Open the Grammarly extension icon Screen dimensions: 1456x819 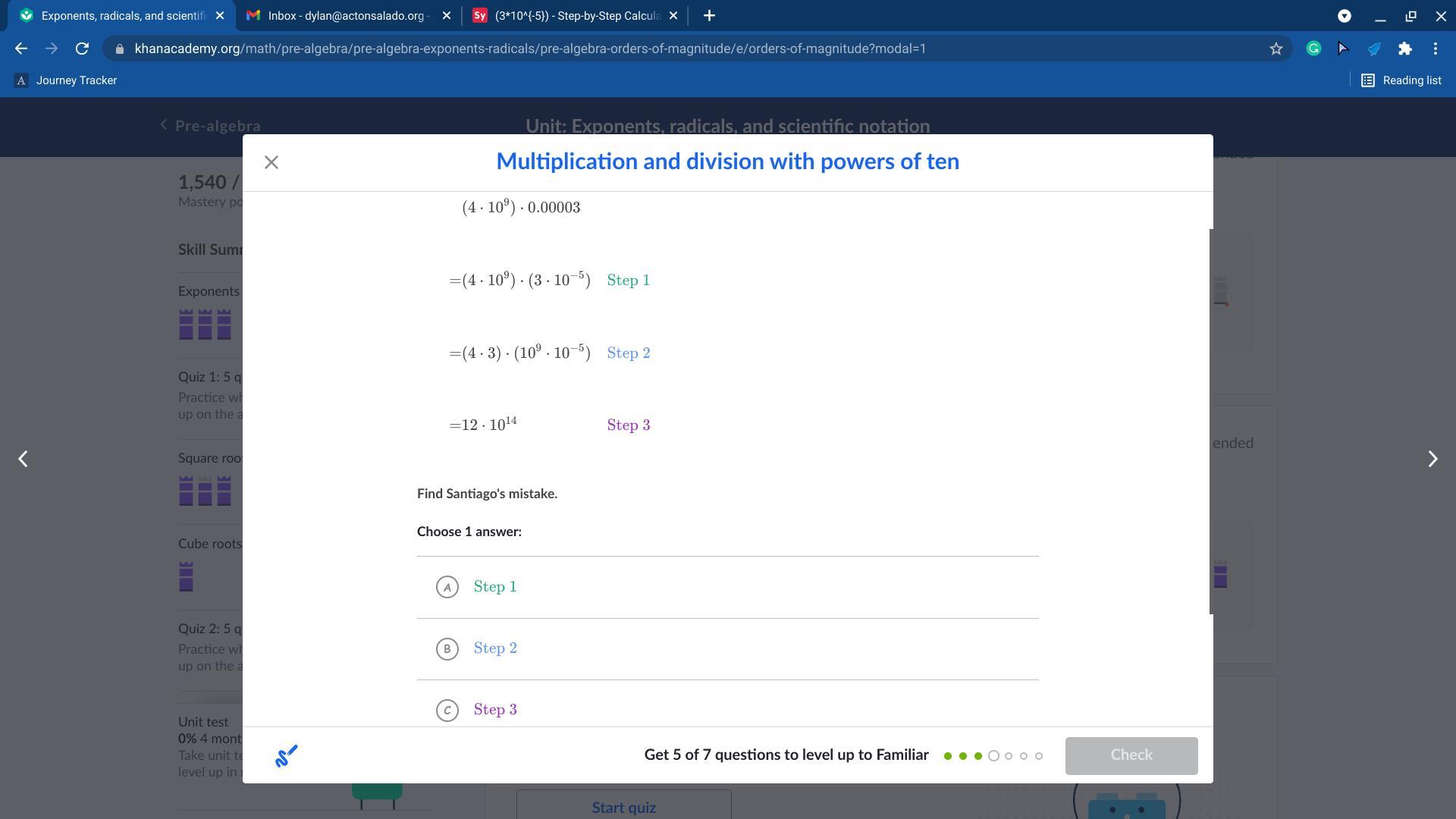tap(1313, 49)
